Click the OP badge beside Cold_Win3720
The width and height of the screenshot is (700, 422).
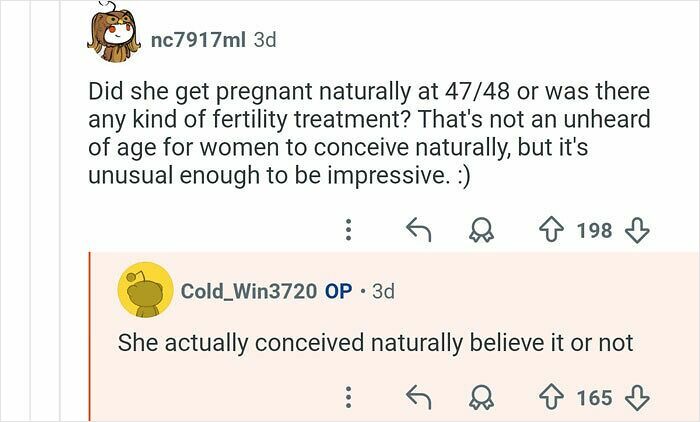click(338, 291)
